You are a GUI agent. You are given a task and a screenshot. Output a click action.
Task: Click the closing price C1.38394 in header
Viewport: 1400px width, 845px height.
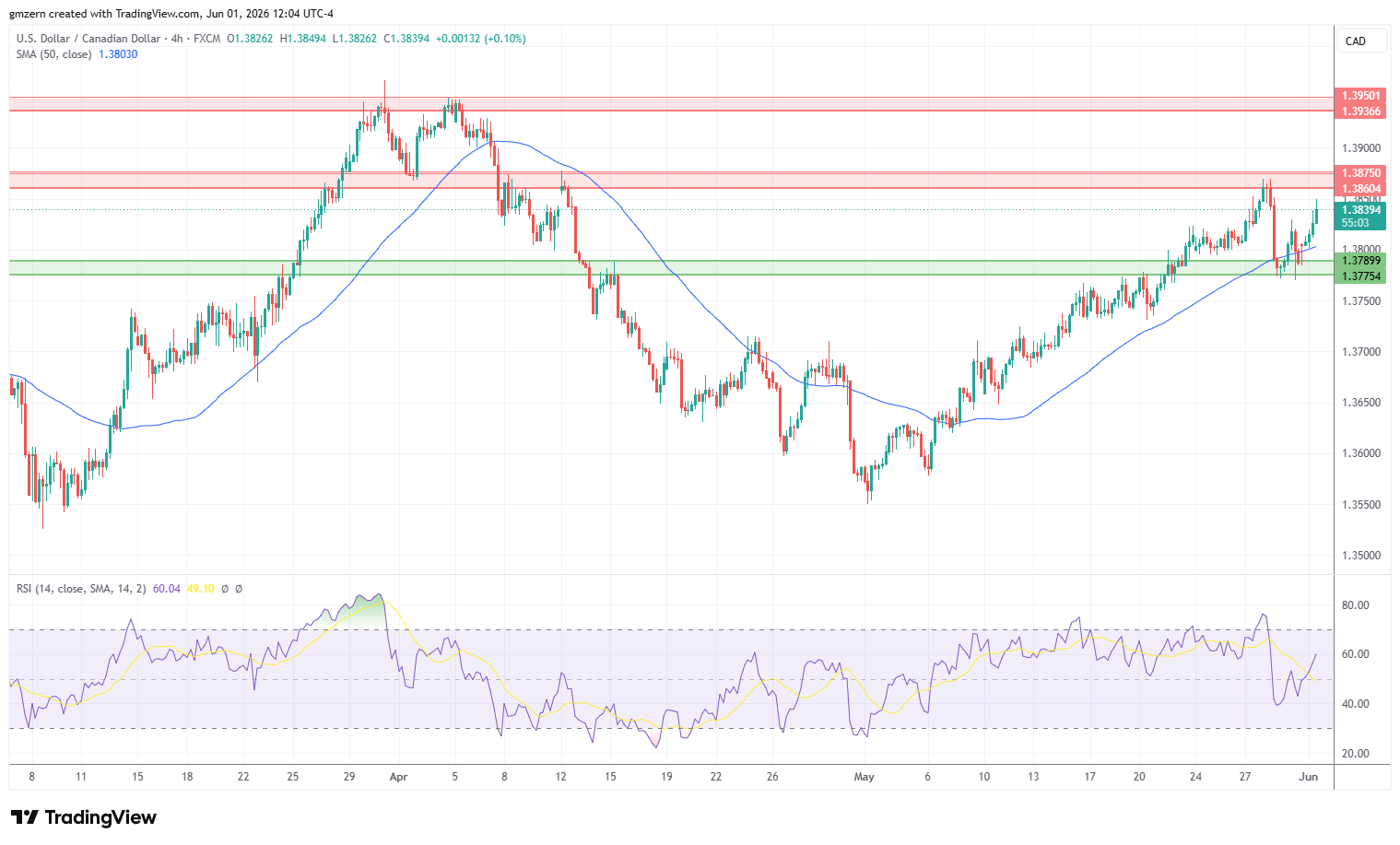click(406, 39)
